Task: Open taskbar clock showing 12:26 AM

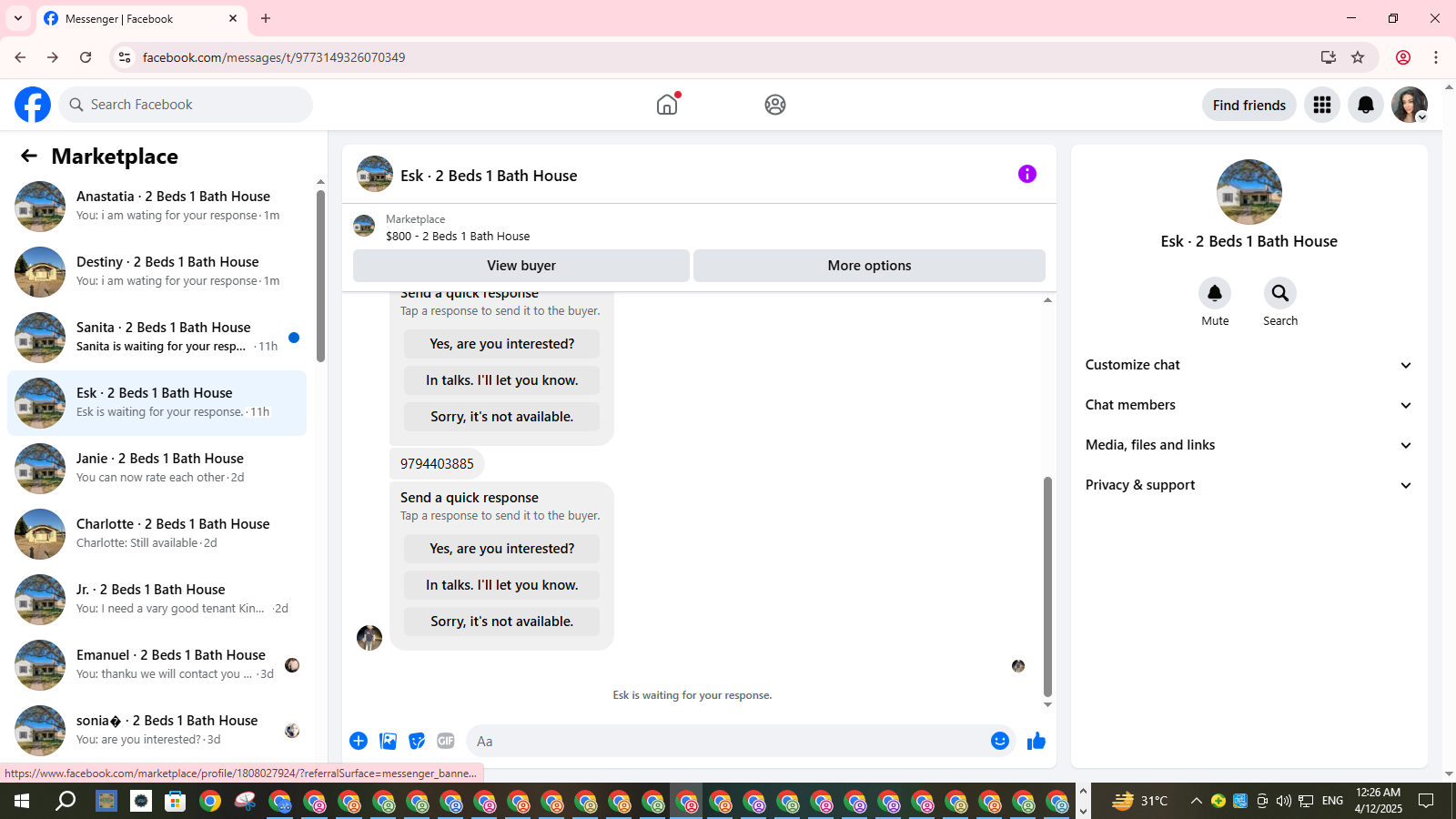Action: (1378, 801)
